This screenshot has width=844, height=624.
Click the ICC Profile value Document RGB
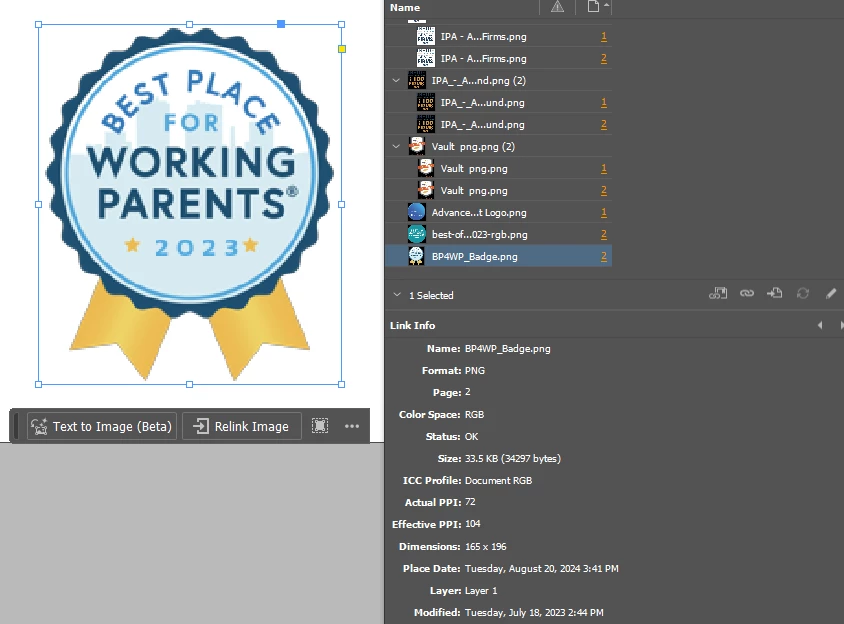[x=498, y=480]
